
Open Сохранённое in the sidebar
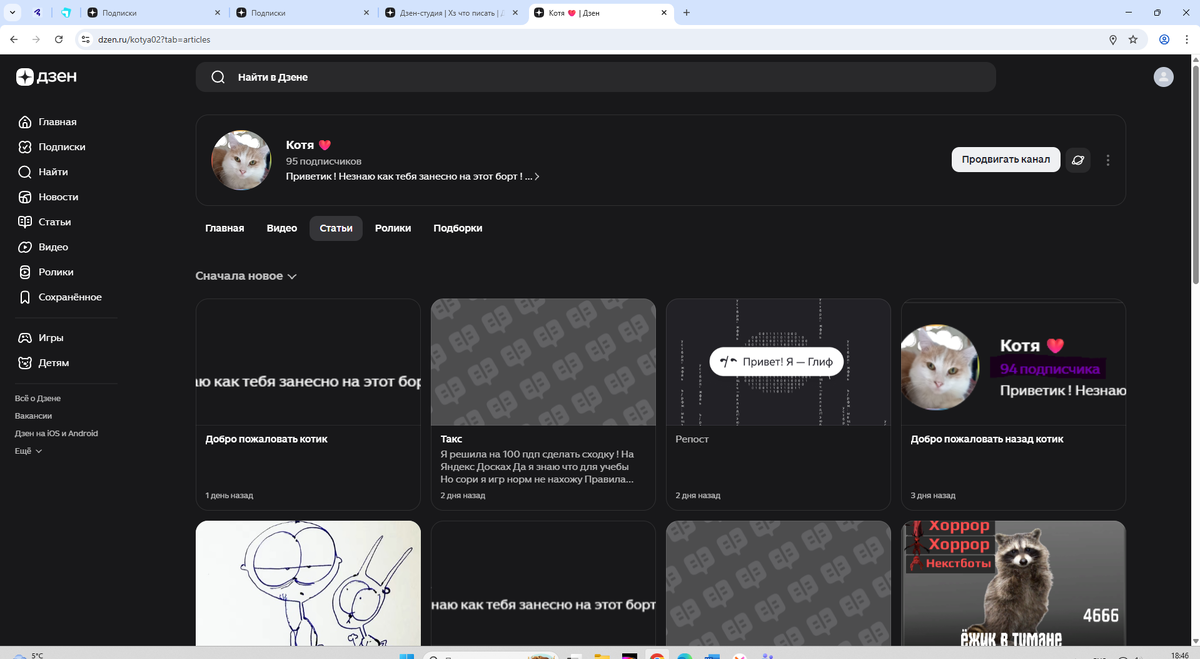click(x=60, y=297)
